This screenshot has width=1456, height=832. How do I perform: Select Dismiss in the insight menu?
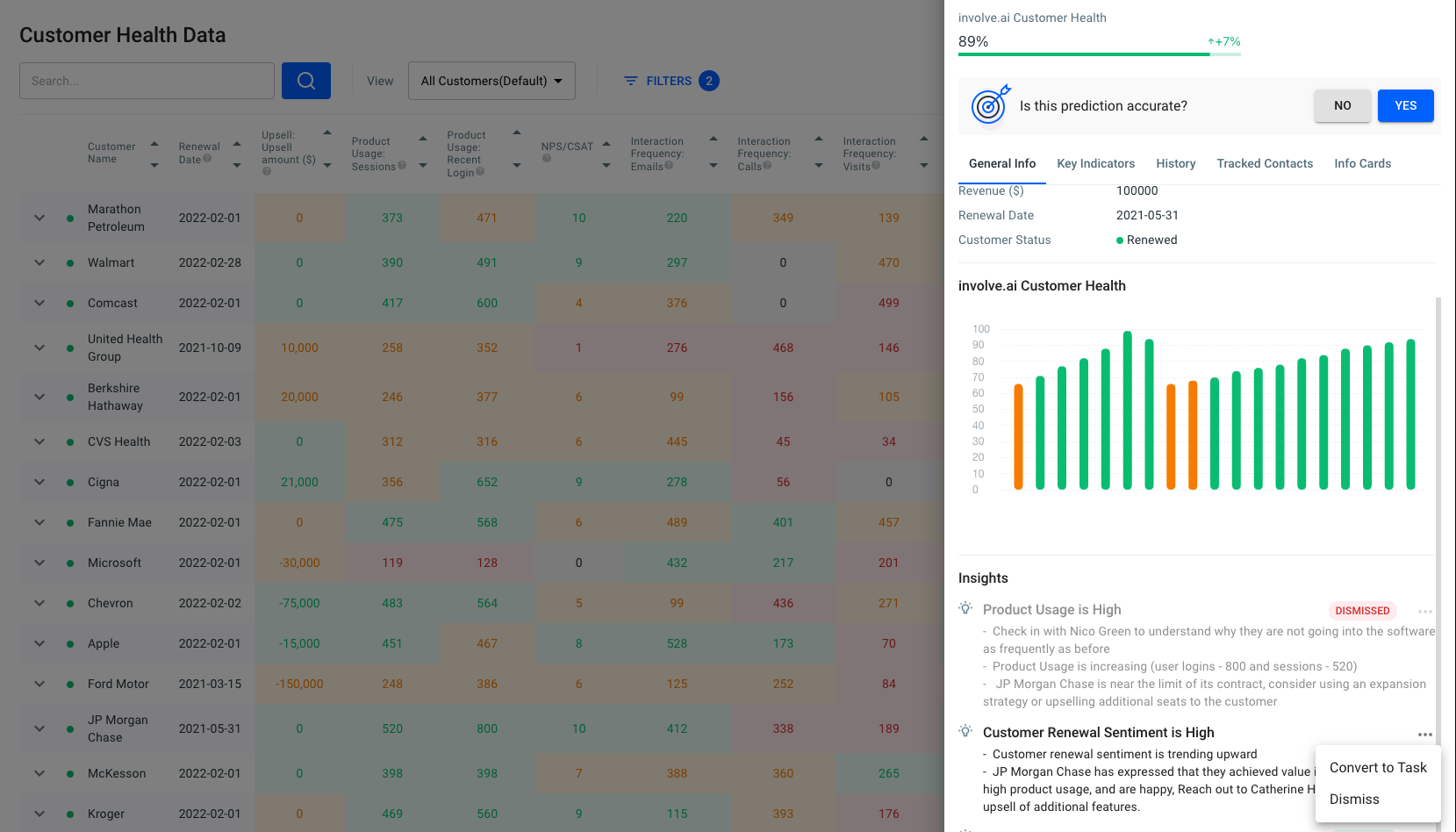tap(1378, 800)
